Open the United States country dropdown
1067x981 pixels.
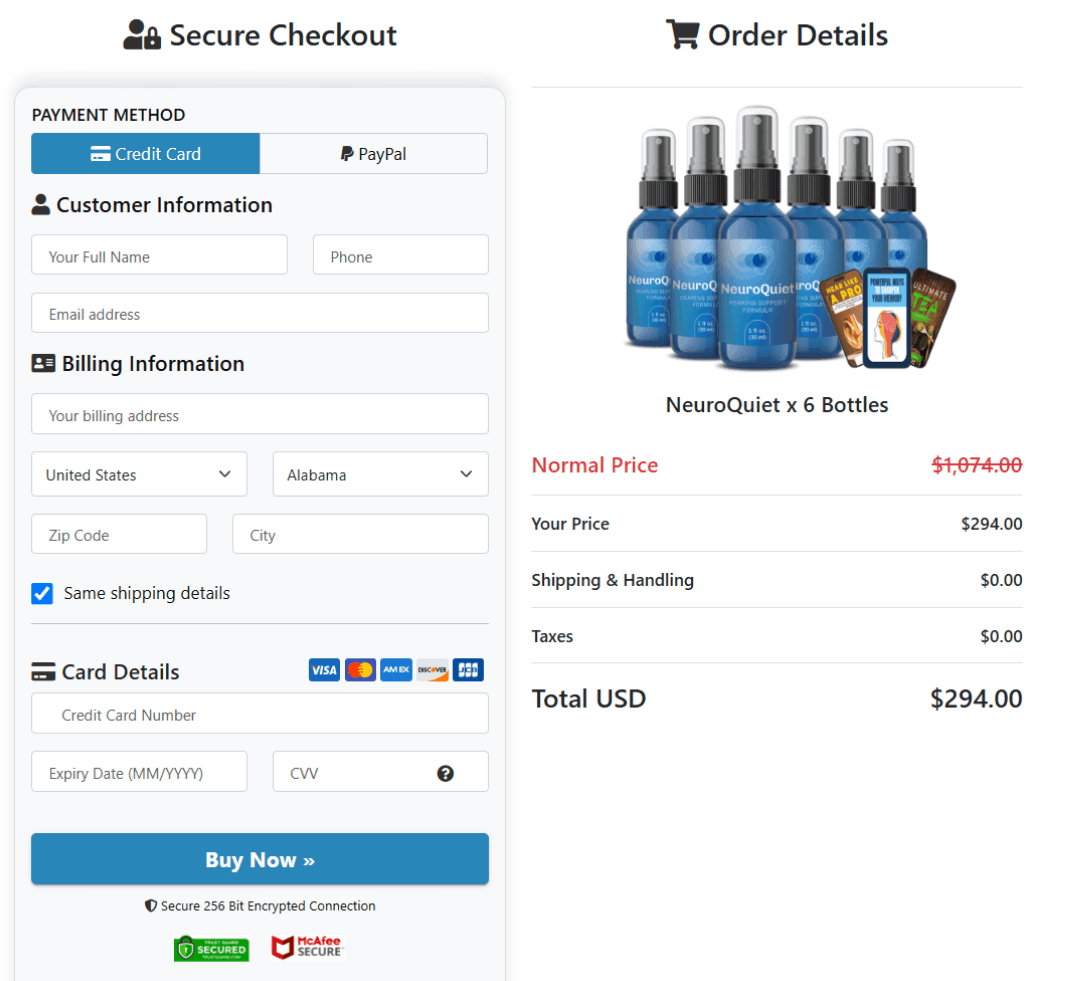pos(139,474)
